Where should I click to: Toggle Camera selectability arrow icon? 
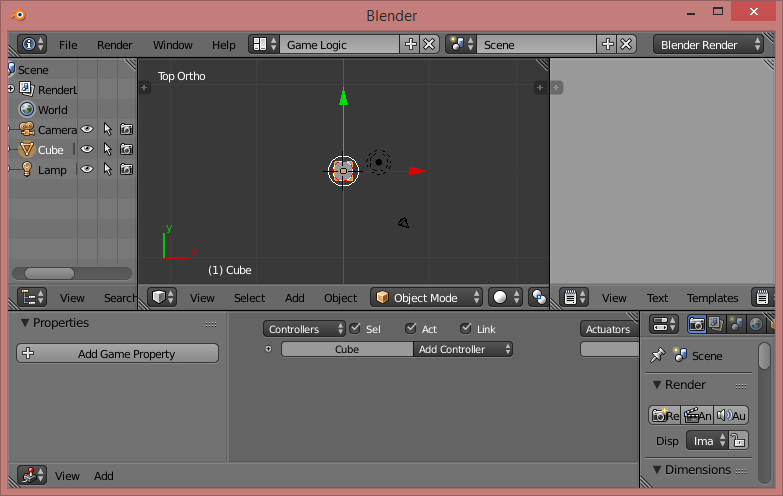(x=107, y=129)
